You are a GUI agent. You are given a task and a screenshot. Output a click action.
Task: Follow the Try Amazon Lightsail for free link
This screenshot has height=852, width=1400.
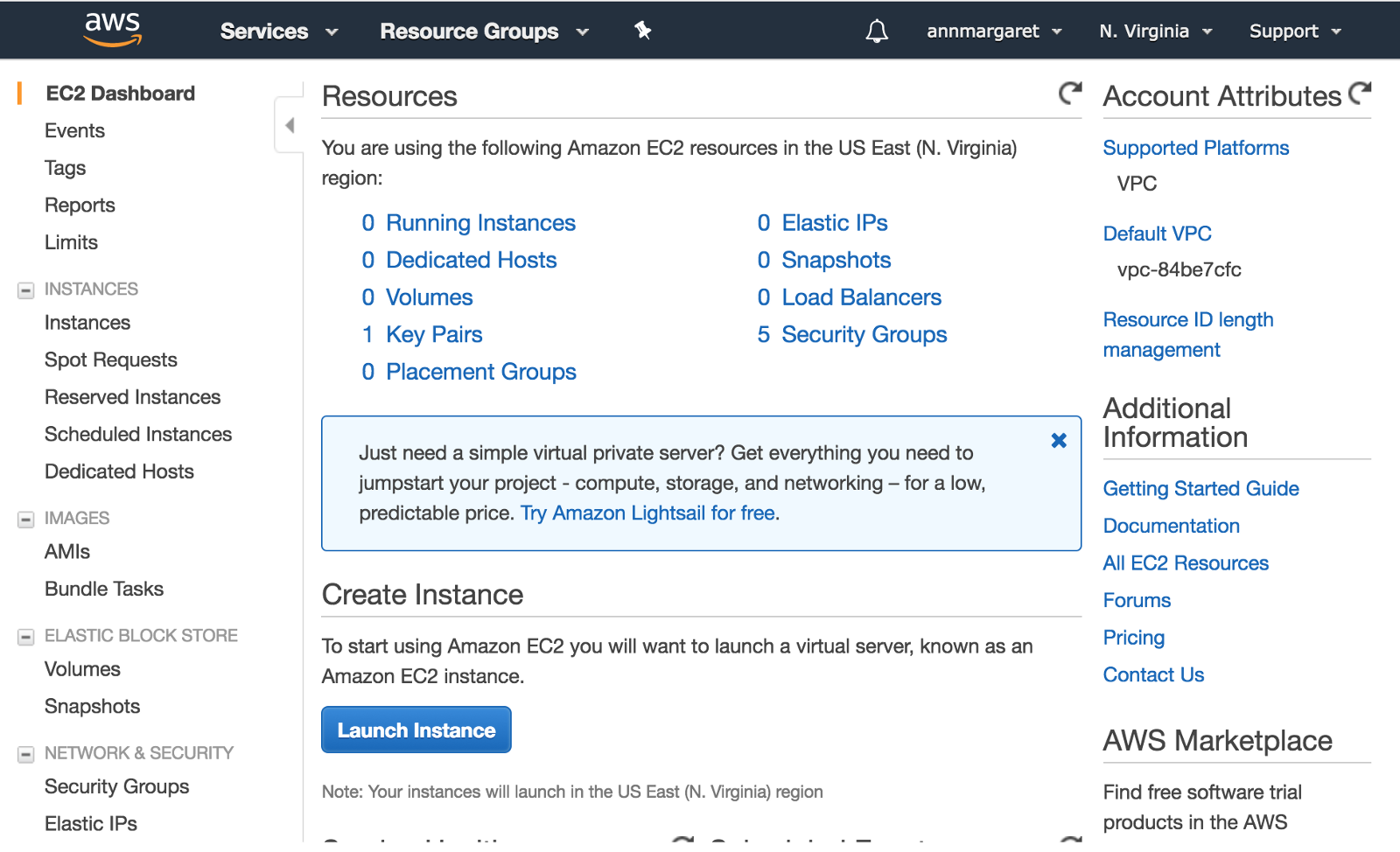(647, 513)
